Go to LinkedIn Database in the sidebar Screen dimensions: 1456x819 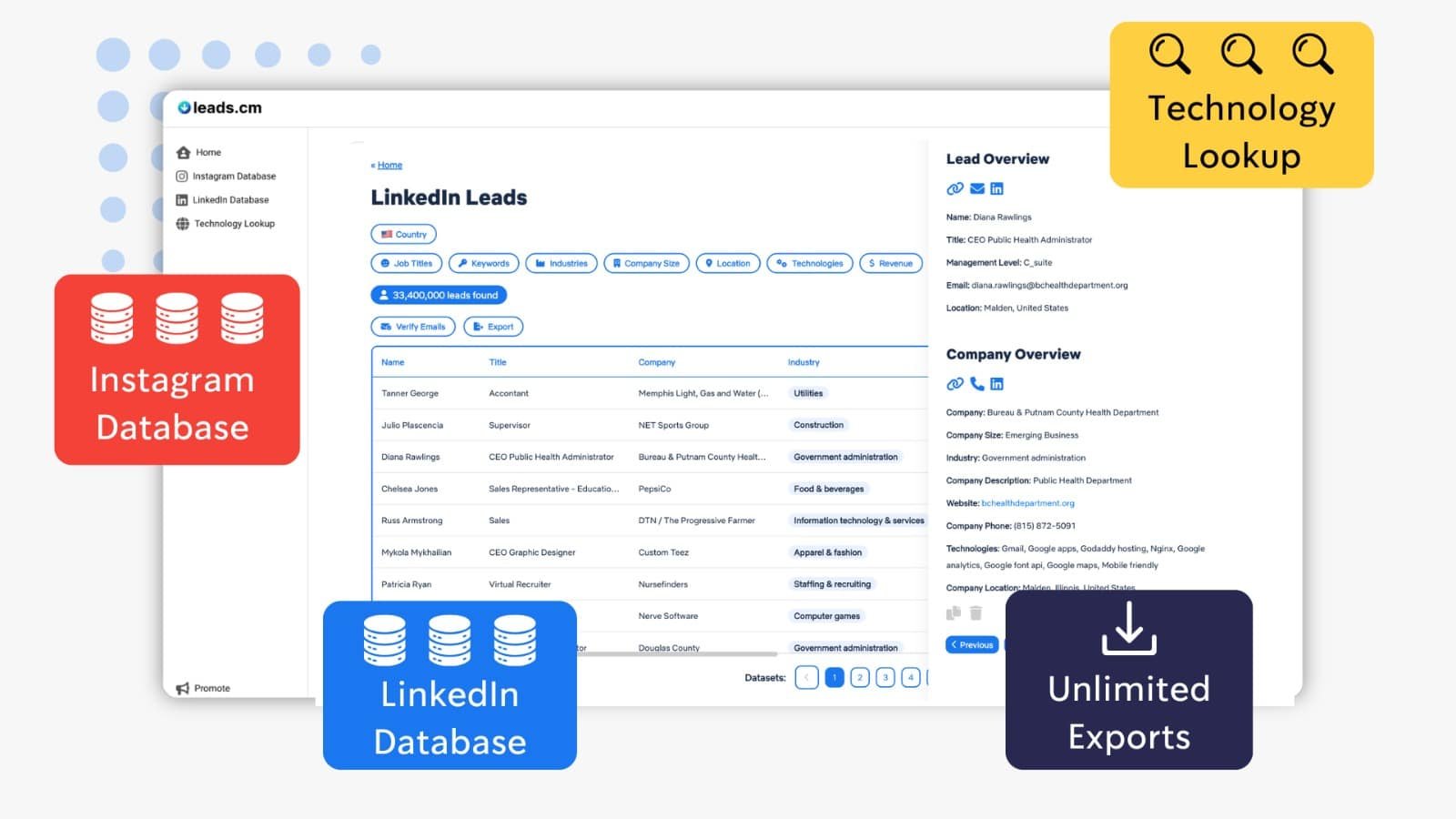tap(229, 200)
